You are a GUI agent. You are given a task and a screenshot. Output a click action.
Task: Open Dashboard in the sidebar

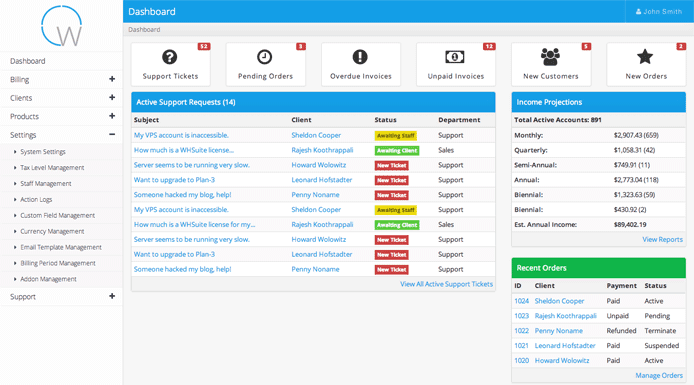click(27, 61)
